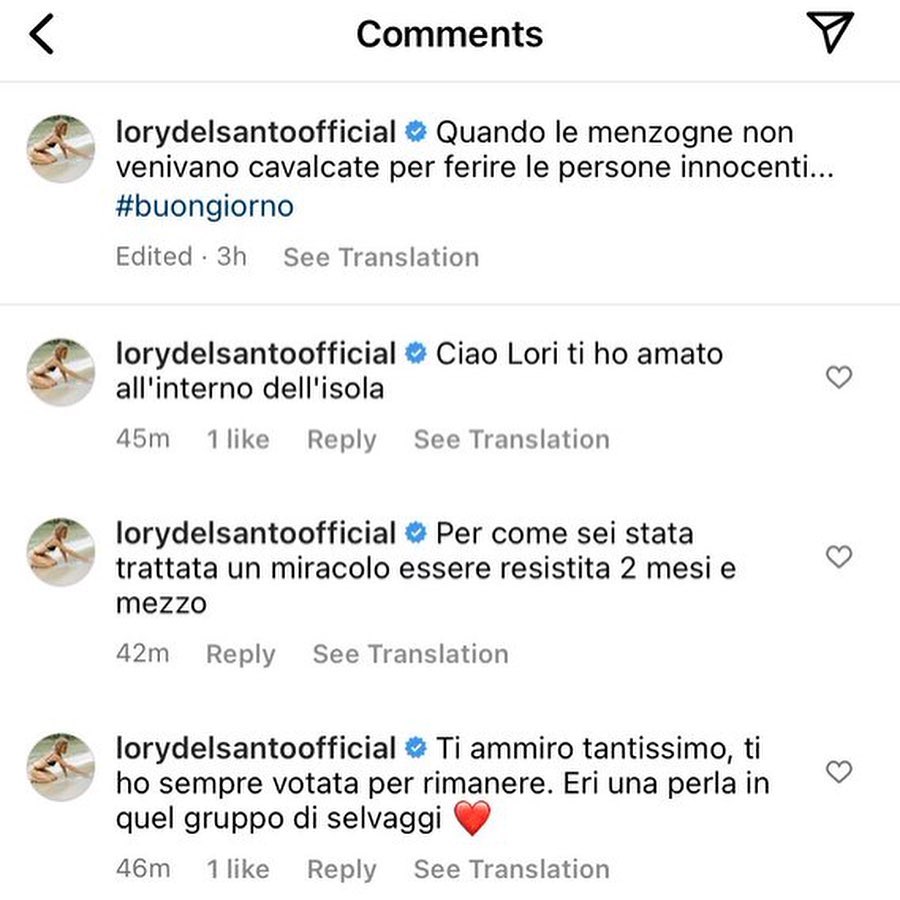This screenshot has height=900, width=900.
Task: Tap the avatar beside "Ti ammiro tantissimo"
Action: [60, 767]
